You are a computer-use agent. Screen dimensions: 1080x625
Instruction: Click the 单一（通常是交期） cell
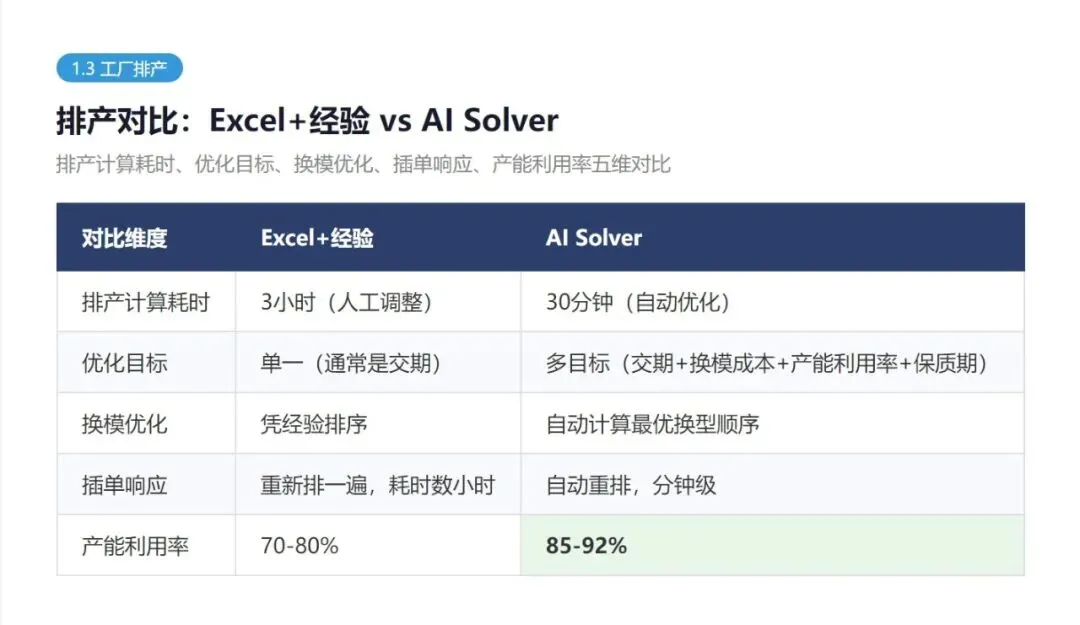click(378, 362)
